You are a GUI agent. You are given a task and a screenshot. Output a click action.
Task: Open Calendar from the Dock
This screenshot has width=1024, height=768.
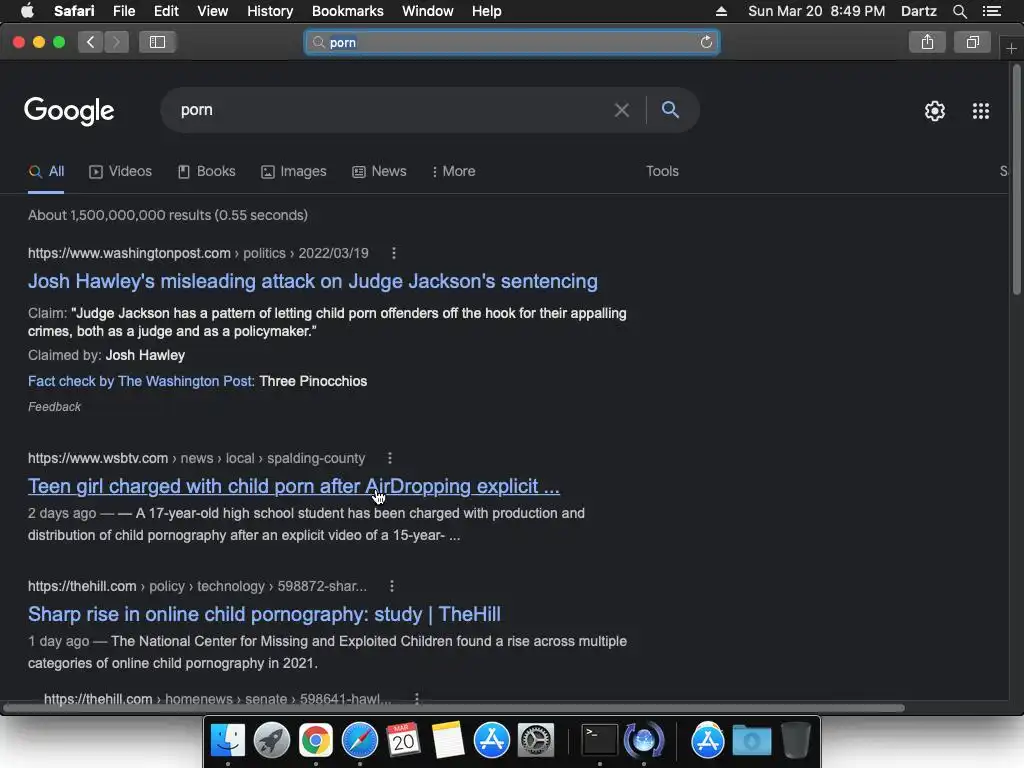point(403,740)
